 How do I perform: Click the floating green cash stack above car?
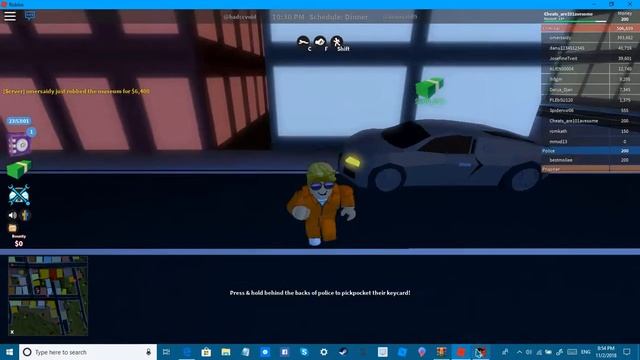tap(429, 87)
